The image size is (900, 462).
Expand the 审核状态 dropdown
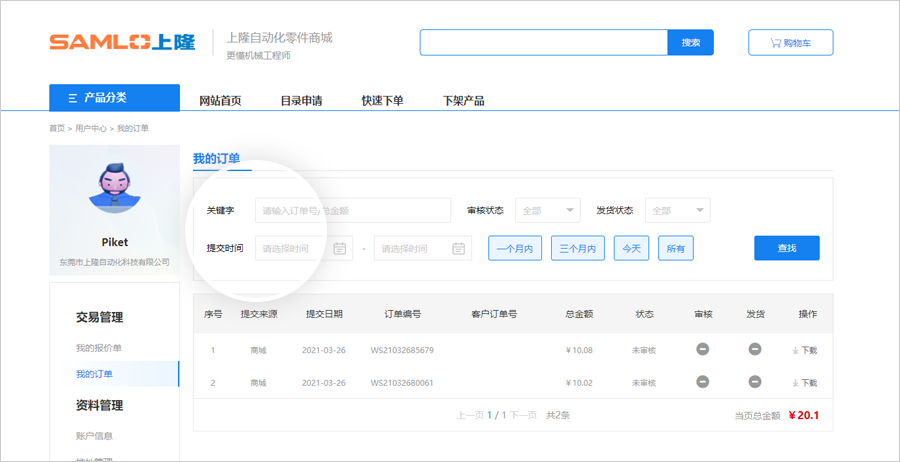[547, 211]
